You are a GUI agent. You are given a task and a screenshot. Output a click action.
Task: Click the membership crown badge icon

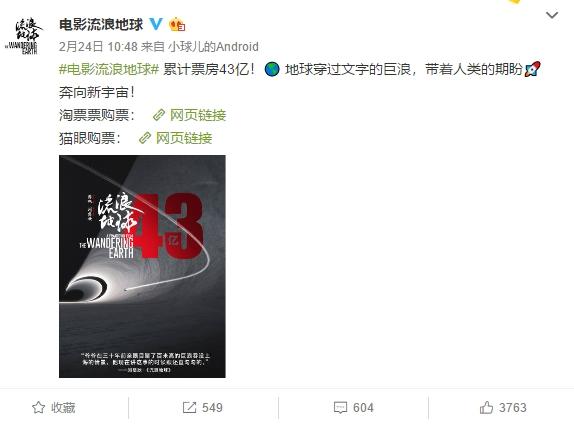pos(177,24)
